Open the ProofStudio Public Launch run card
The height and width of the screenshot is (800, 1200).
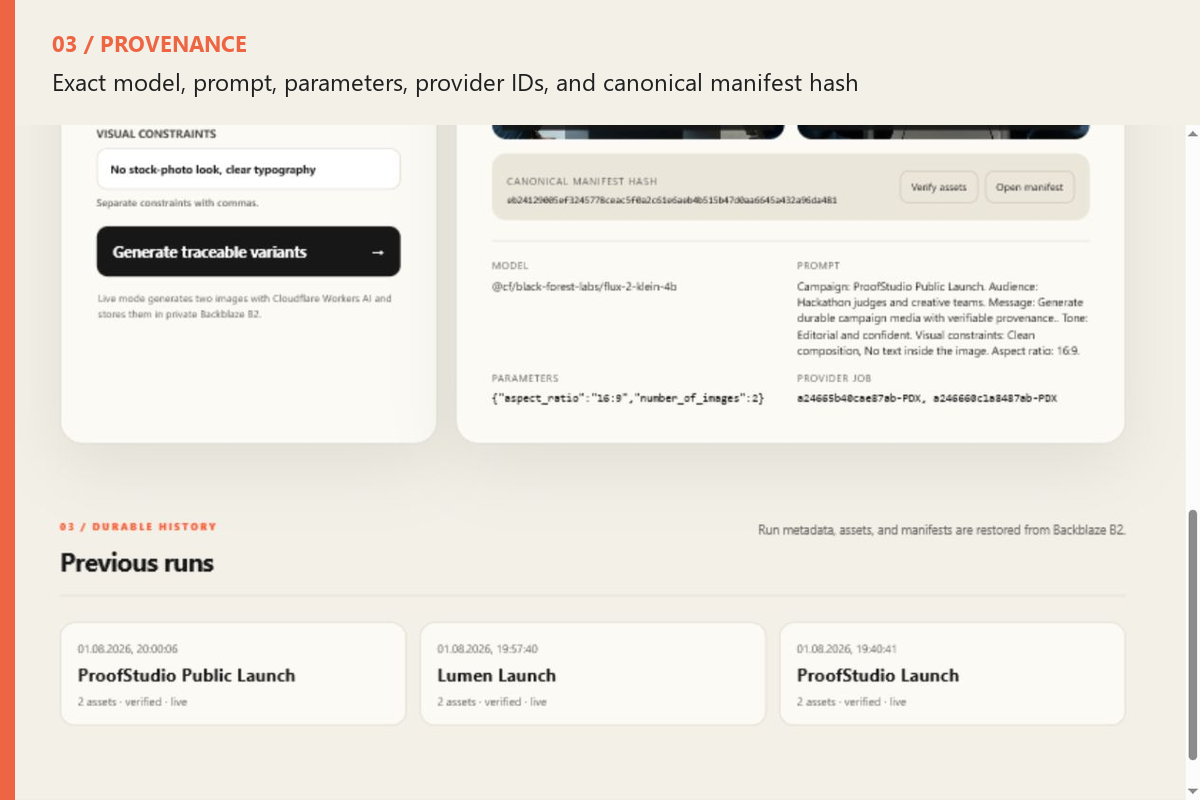[x=233, y=674]
